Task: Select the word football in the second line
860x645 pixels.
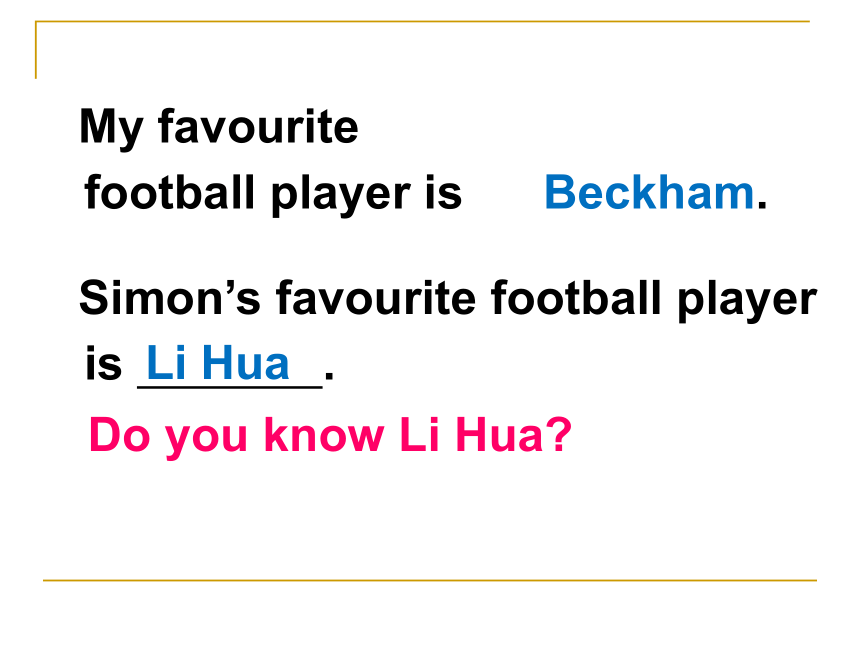Action: click(x=170, y=192)
